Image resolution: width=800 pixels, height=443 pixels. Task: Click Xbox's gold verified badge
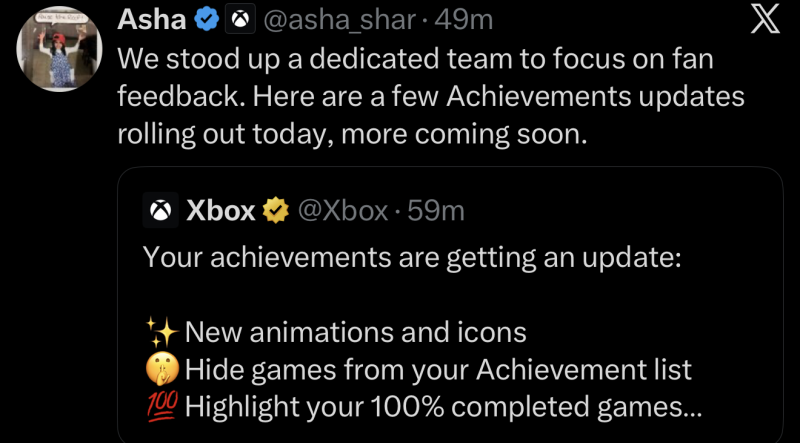click(276, 211)
